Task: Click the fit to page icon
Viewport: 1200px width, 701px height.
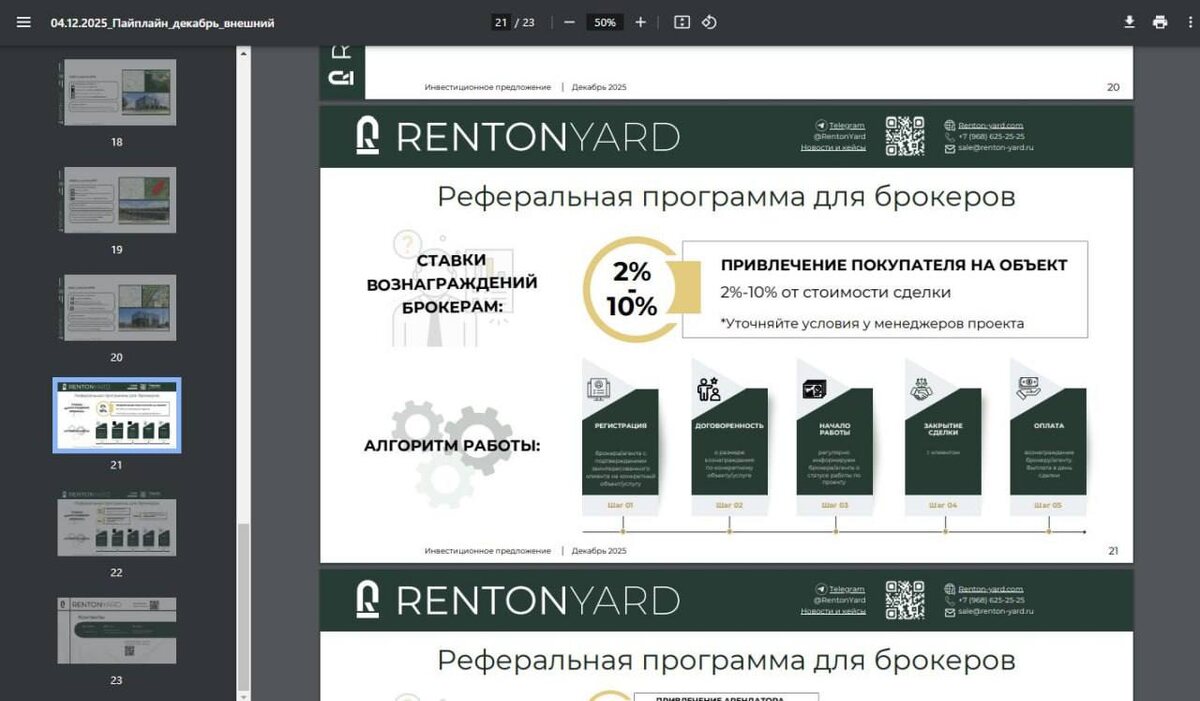Action: click(682, 22)
